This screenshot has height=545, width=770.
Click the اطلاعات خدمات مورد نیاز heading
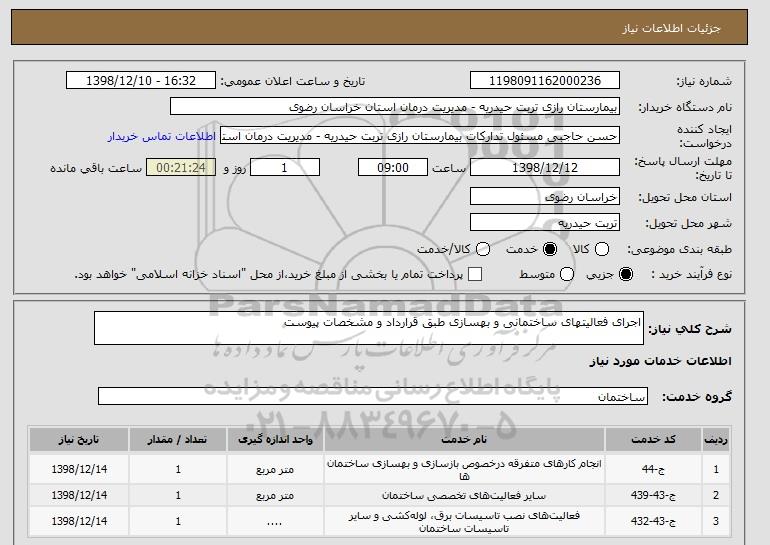click(660, 361)
